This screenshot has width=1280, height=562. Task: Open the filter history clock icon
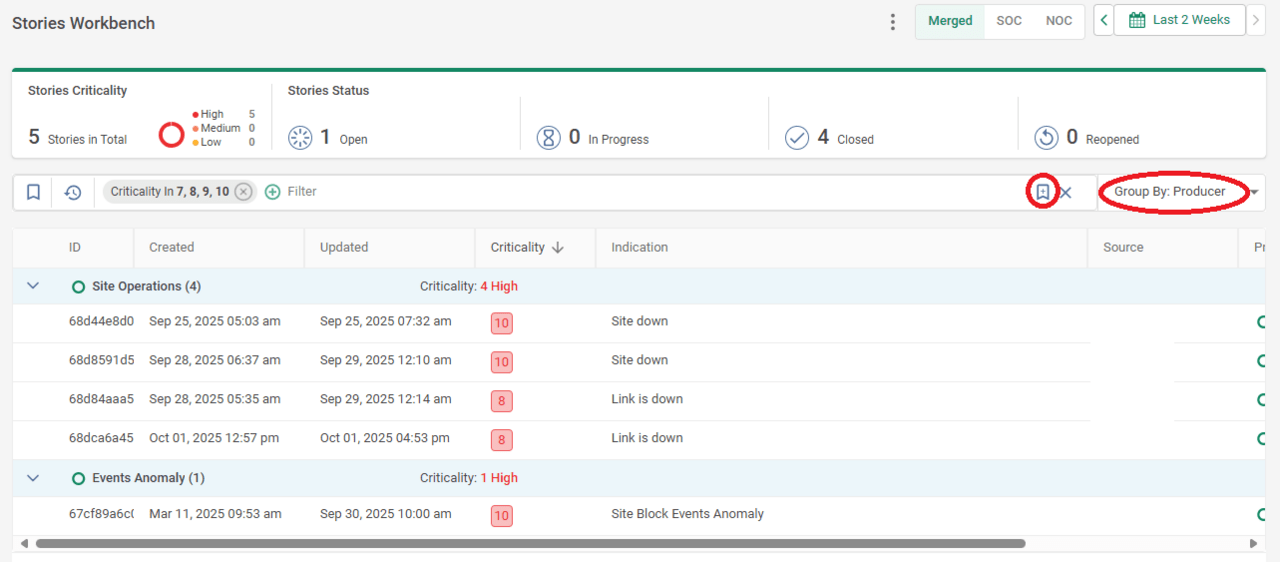[73, 192]
